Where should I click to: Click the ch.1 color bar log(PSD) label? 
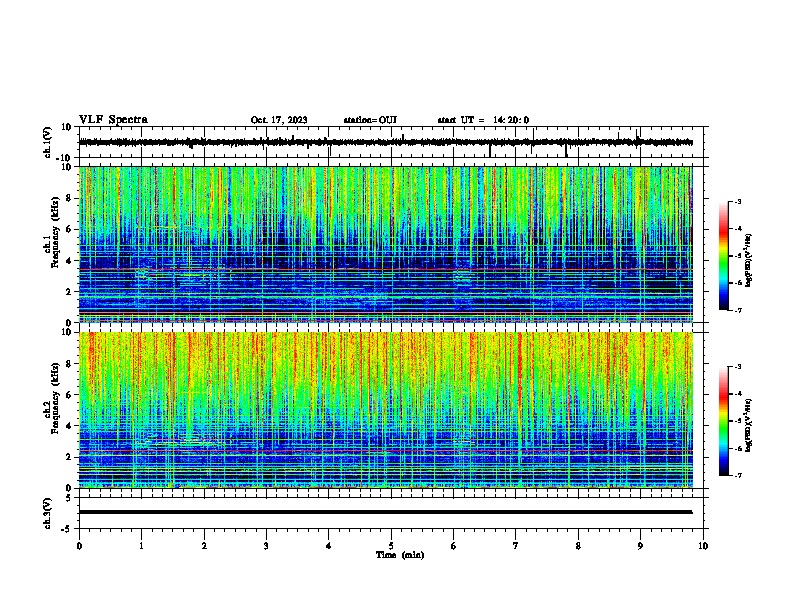pos(748,261)
